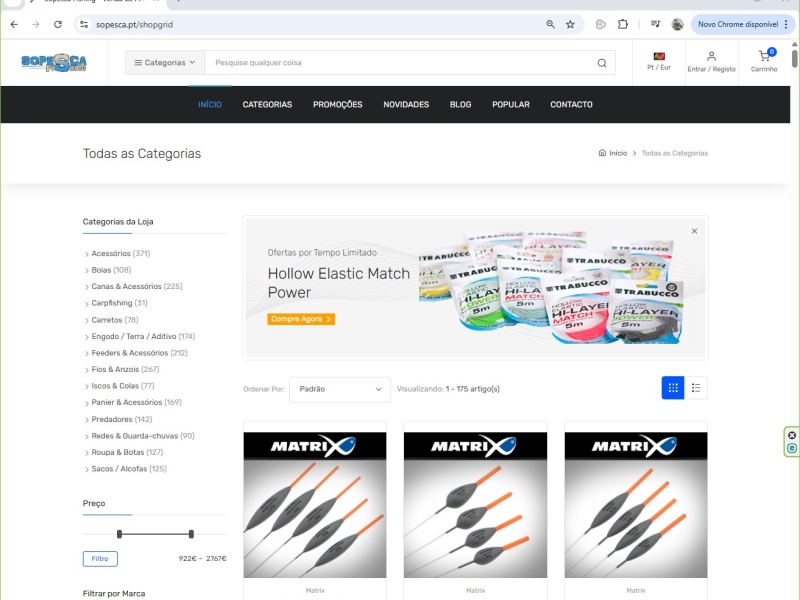Expand the Carretos category

87,320
